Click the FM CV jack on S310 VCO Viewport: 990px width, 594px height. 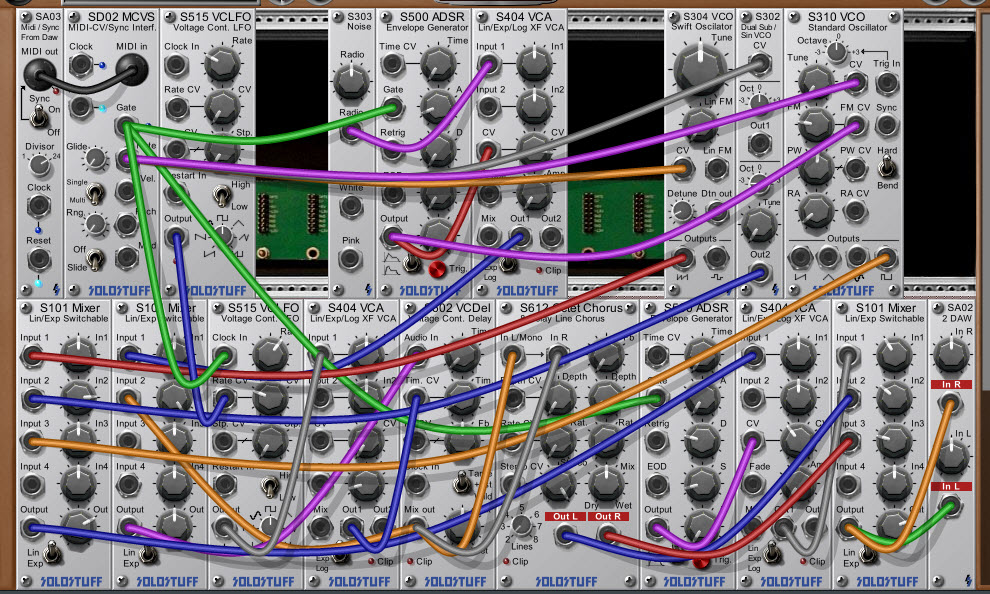856,126
